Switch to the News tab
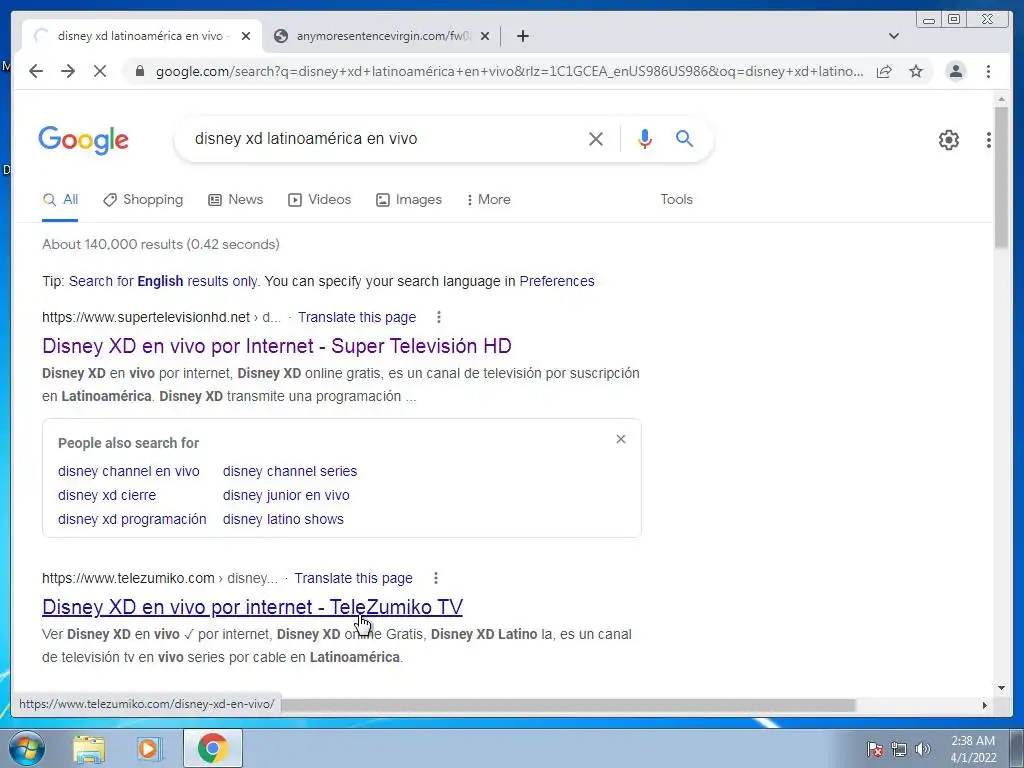The width and height of the screenshot is (1024, 768). point(235,200)
